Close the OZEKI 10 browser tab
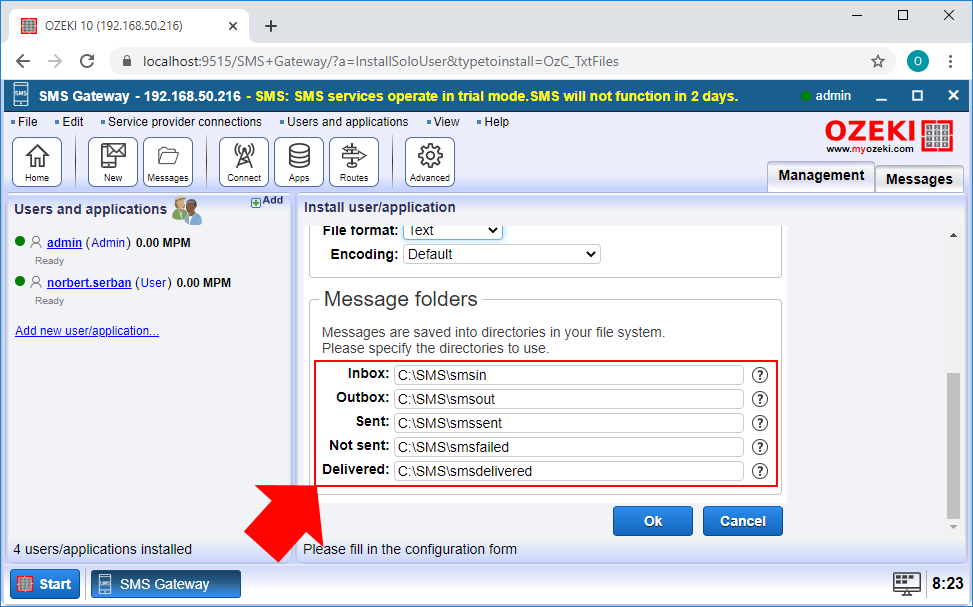 (x=233, y=26)
